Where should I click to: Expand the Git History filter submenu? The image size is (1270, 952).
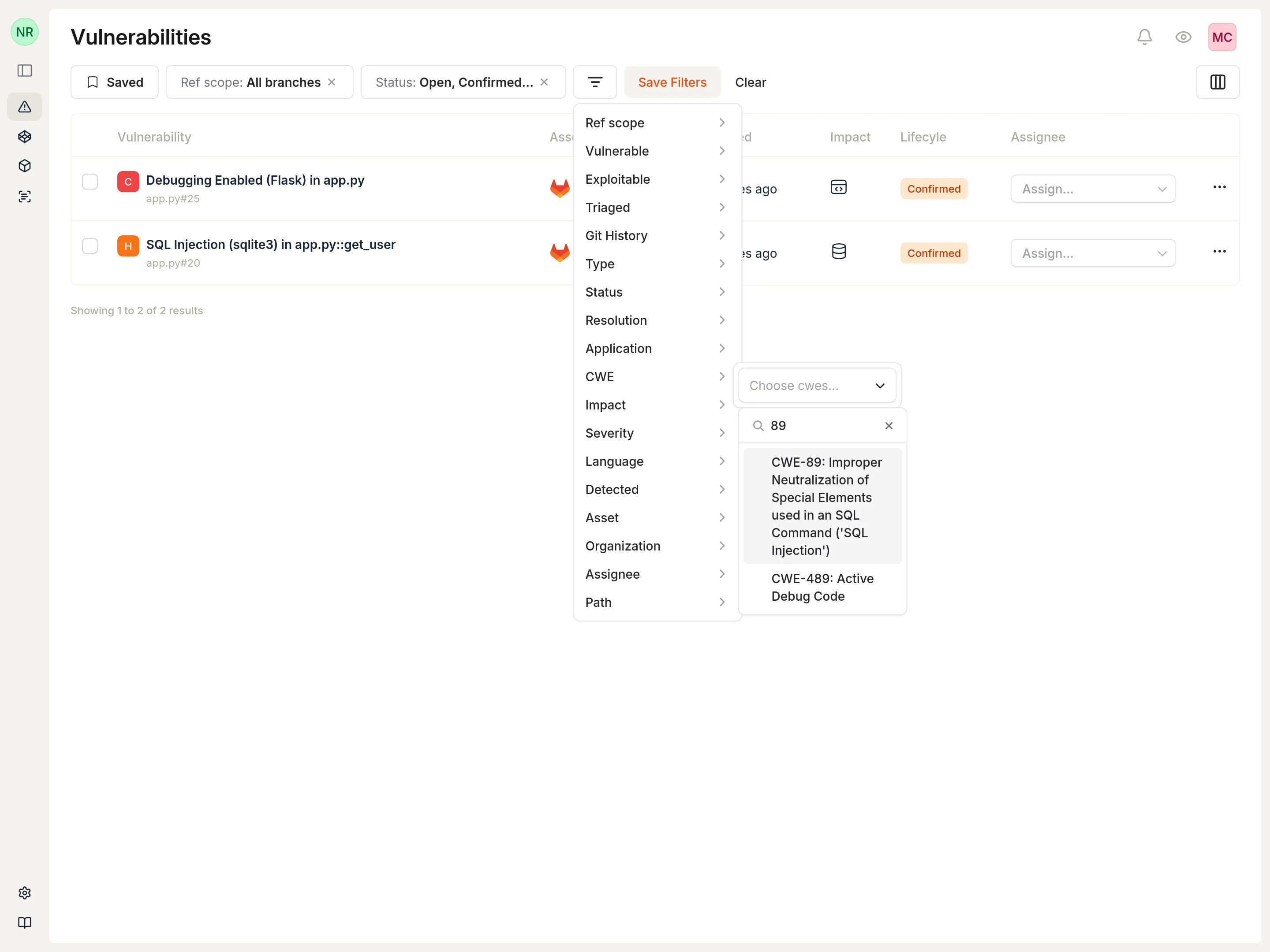tap(657, 235)
